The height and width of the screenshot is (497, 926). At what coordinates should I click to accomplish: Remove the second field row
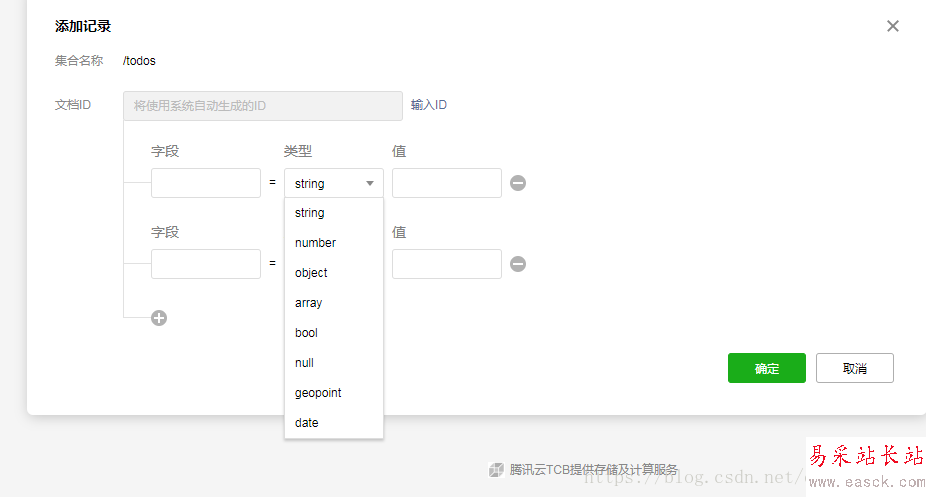point(518,264)
